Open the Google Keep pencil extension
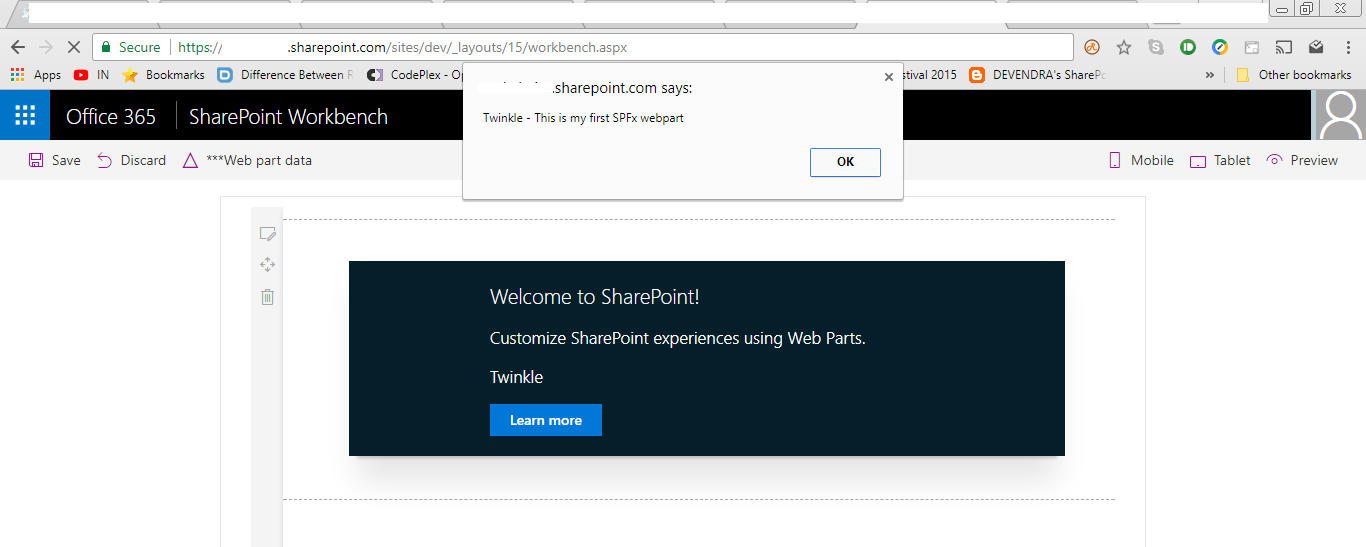Viewport: 1366px width, 547px height. coord(1220,47)
